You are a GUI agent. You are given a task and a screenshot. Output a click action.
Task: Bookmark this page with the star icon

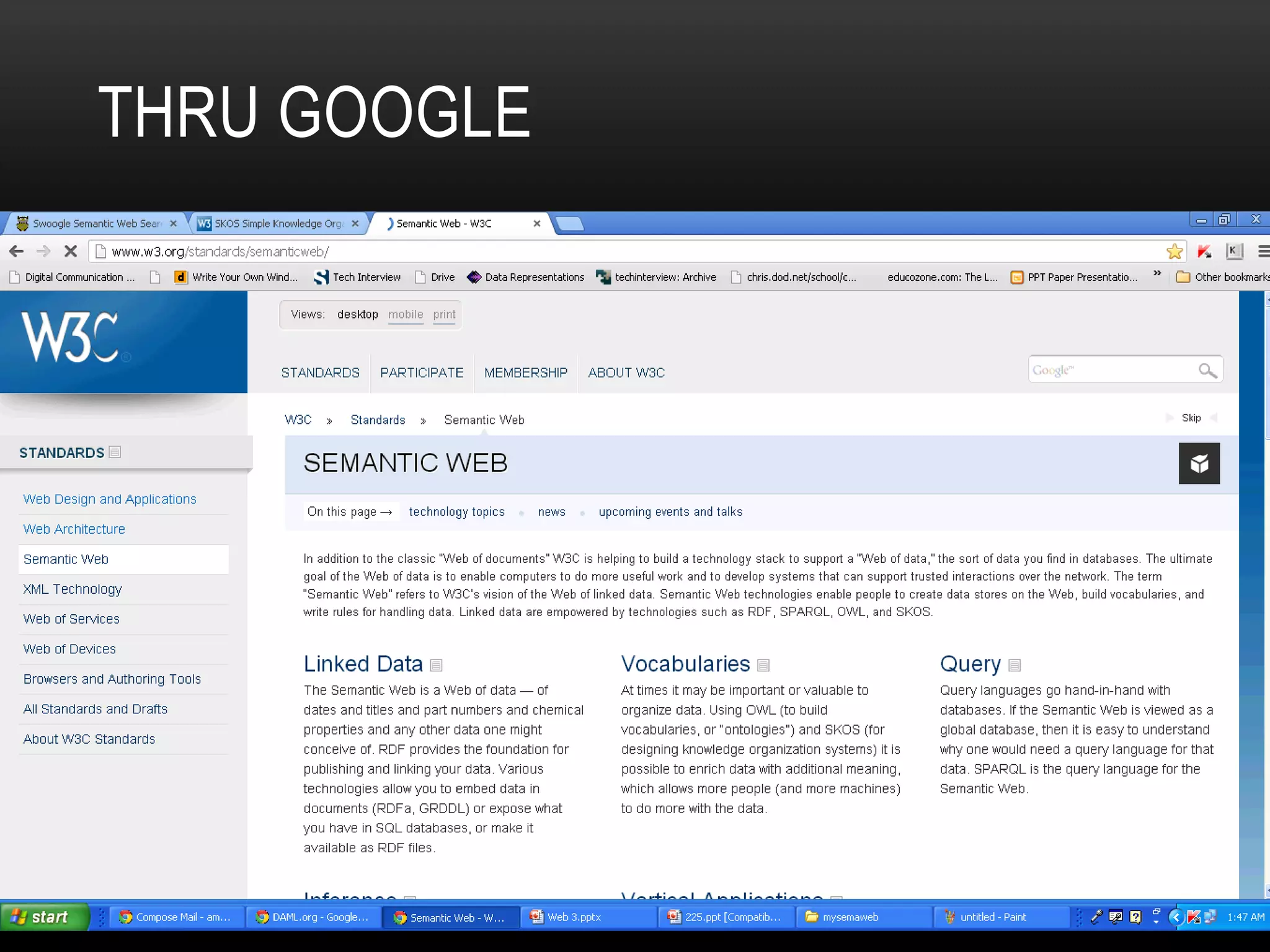(x=1174, y=251)
